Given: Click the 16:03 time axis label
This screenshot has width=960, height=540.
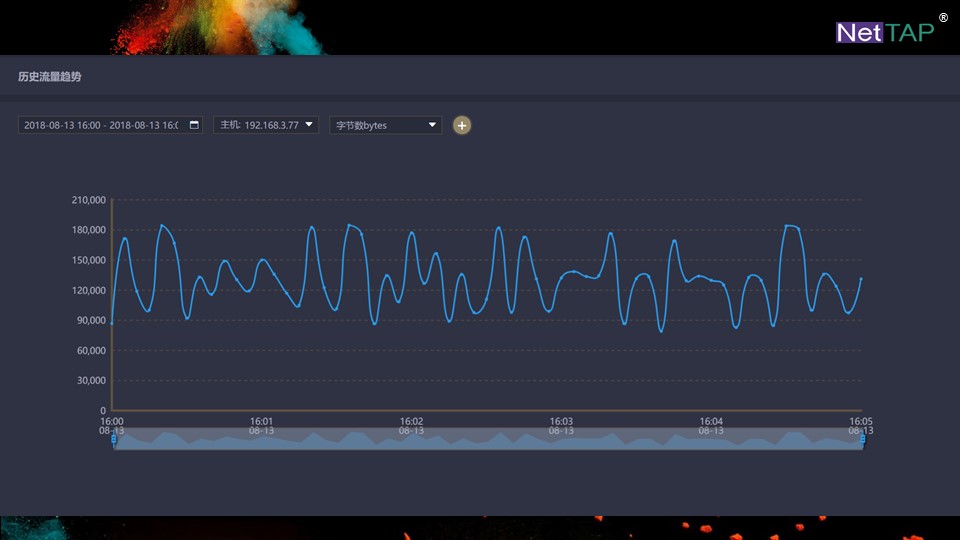Looking at the screenshot, I should pyautogui.click(x=562, y=422).
